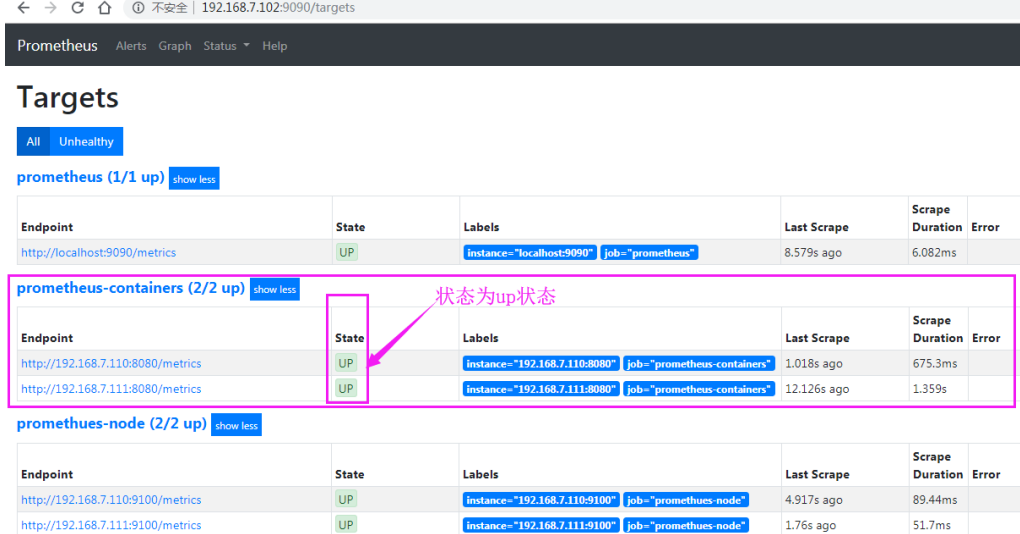Click Last Scrape header in prometheus table
Image resolution: width=1020 pixels, height=534 pixels.
click(x=816, y=227)
